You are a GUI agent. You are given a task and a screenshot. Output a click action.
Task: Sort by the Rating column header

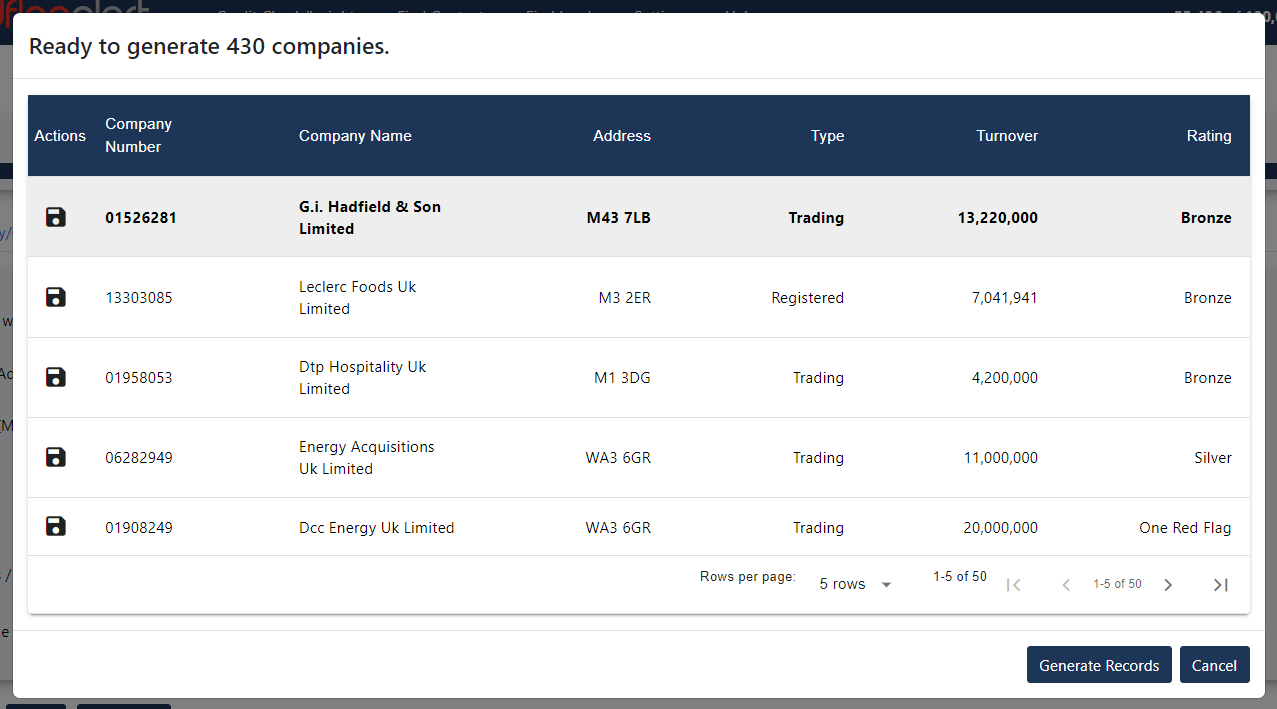tap(1209, 136)
